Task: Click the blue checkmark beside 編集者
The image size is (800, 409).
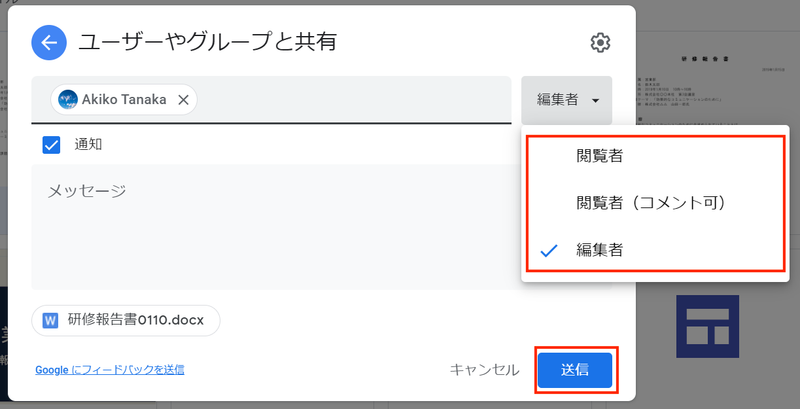Action: pos(548,250)
